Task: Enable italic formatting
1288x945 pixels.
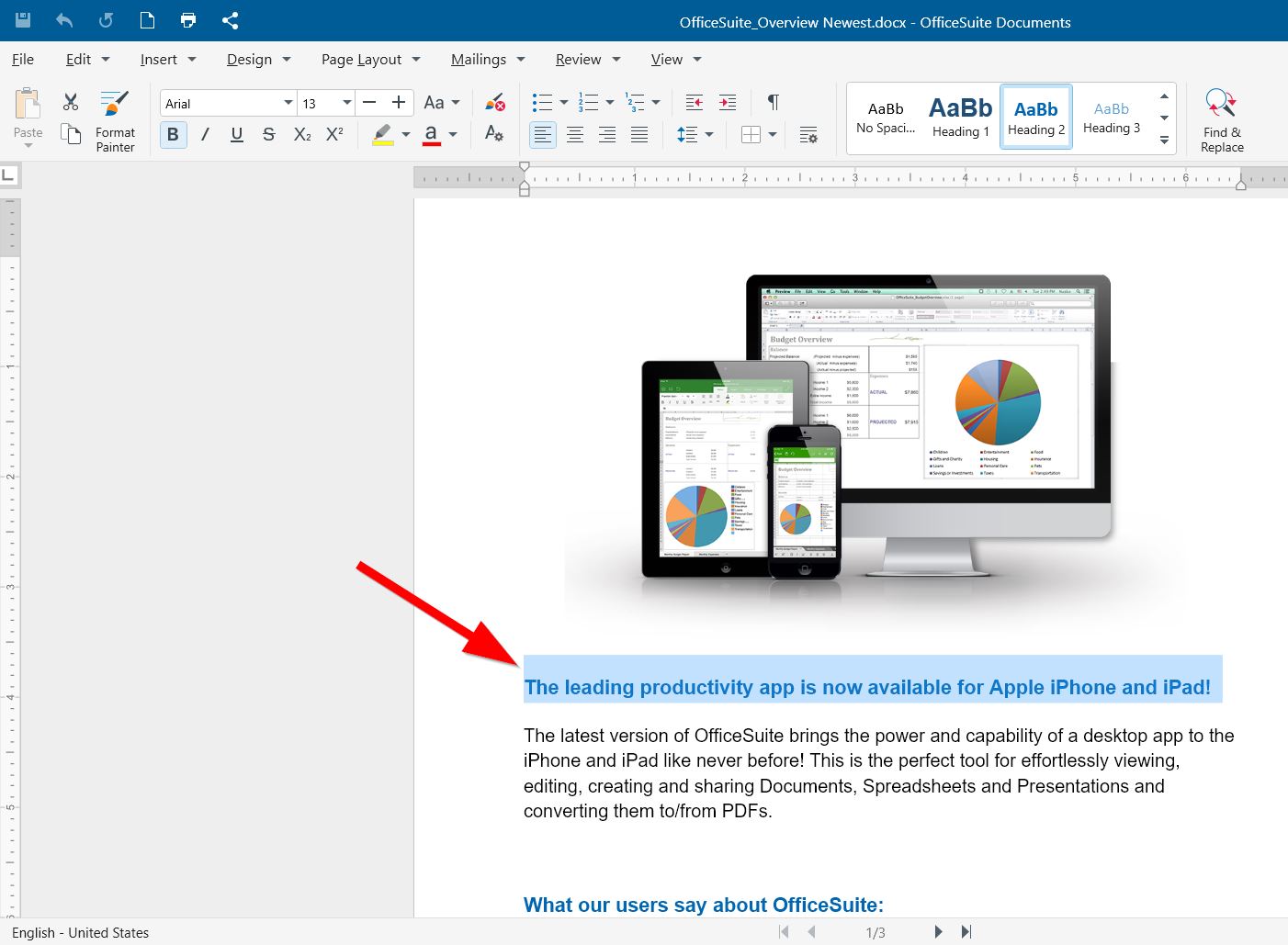Action: click(x=204, y=134)
